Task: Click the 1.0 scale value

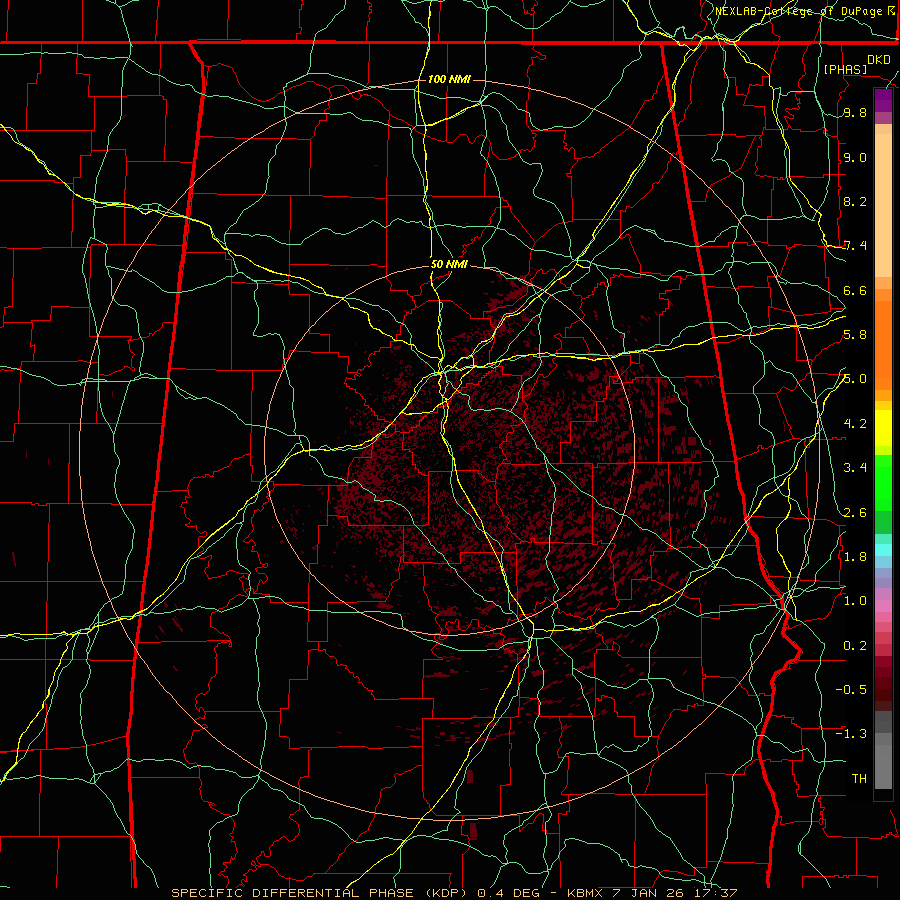Action: (x=855, y=601)
